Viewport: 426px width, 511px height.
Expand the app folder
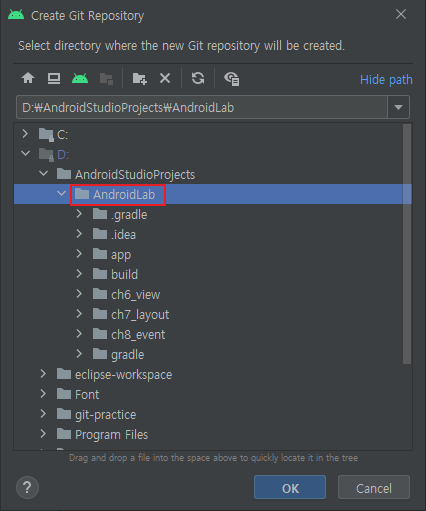(79, 254)
